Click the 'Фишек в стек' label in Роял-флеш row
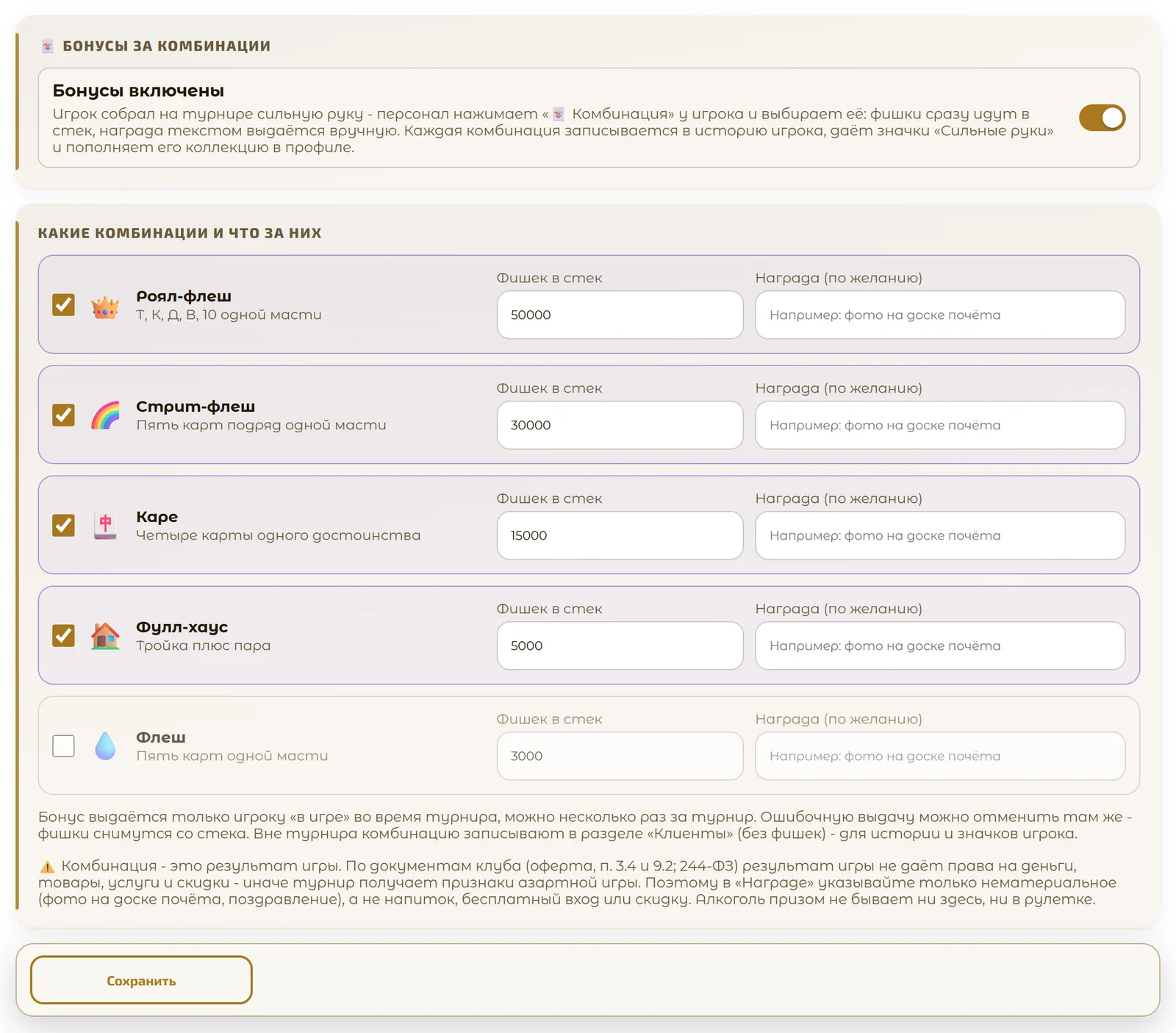 (549, 278)
